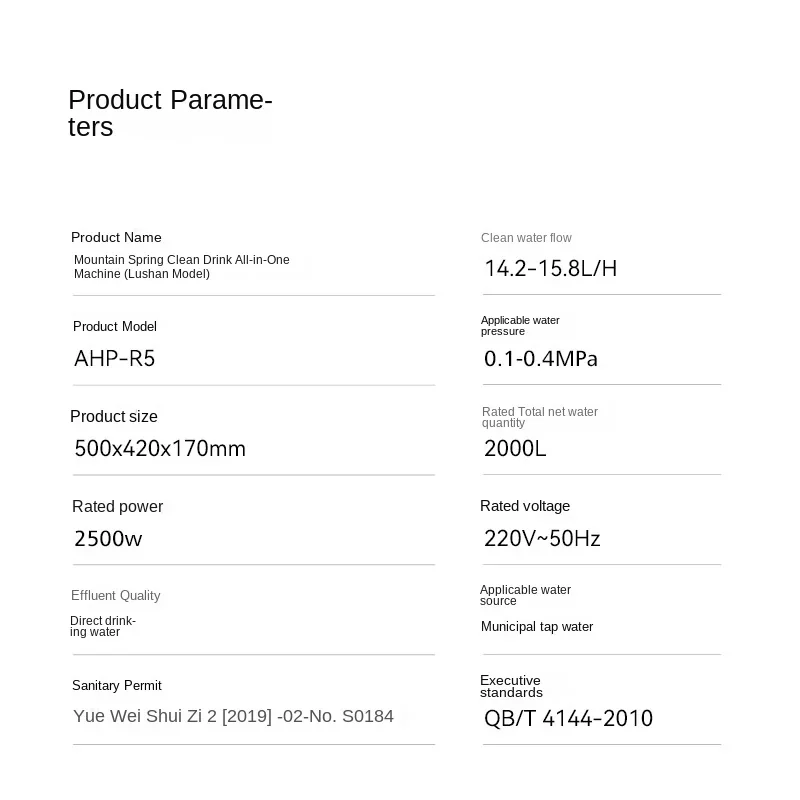Select the Executive standards label

511,686
